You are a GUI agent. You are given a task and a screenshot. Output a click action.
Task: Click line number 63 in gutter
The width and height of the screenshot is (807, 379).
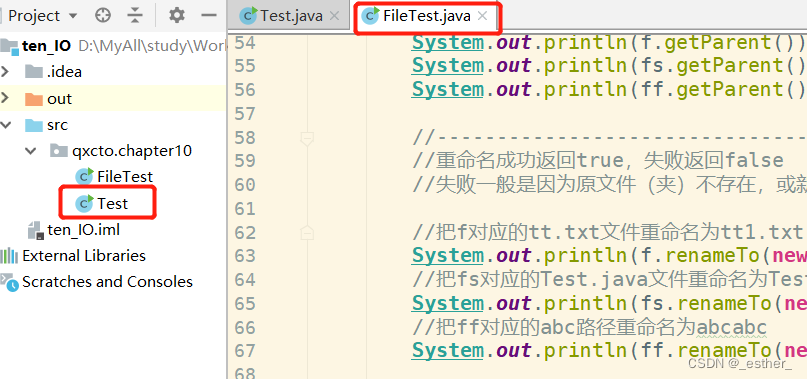click(245, 256)
